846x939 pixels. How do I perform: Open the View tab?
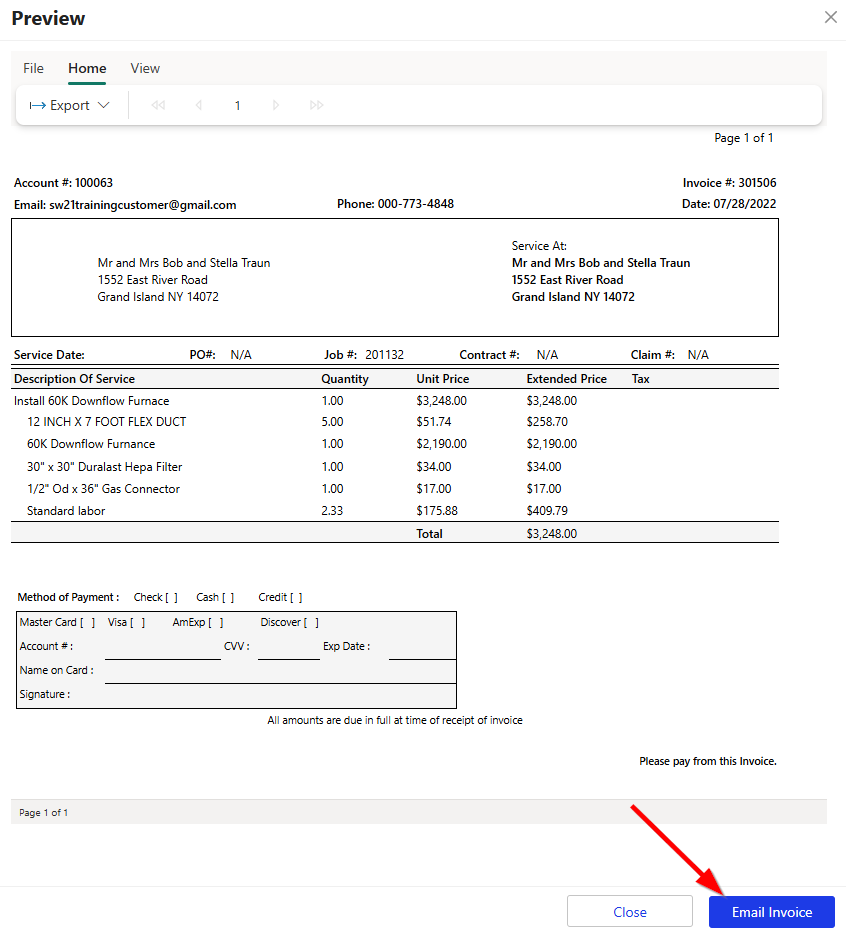coord(145,68)
